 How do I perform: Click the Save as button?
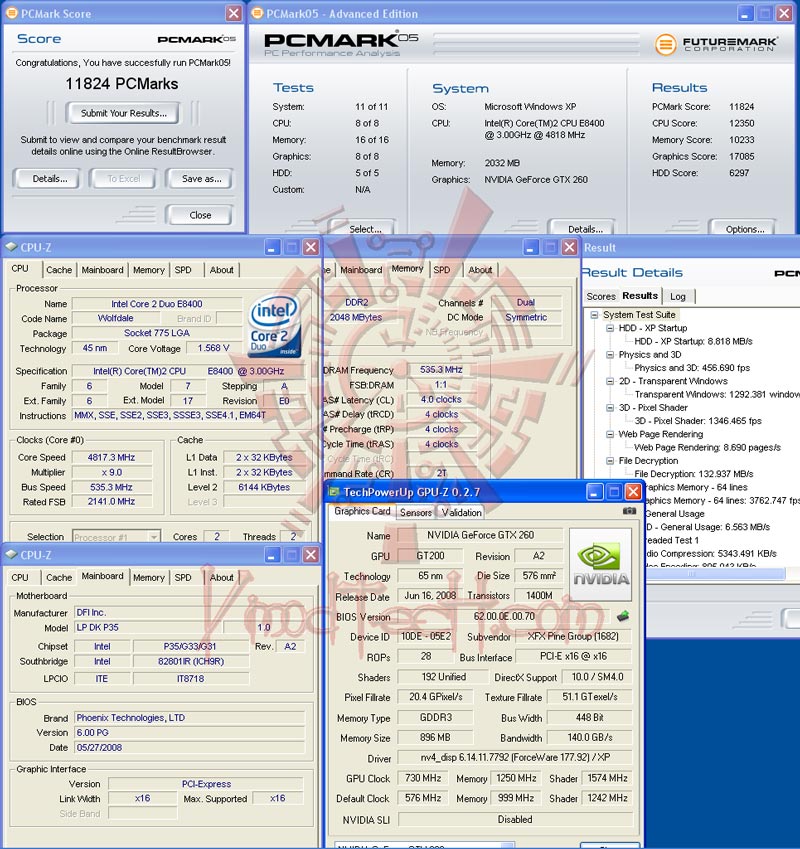pyautogui.click(x=201, y=179)
